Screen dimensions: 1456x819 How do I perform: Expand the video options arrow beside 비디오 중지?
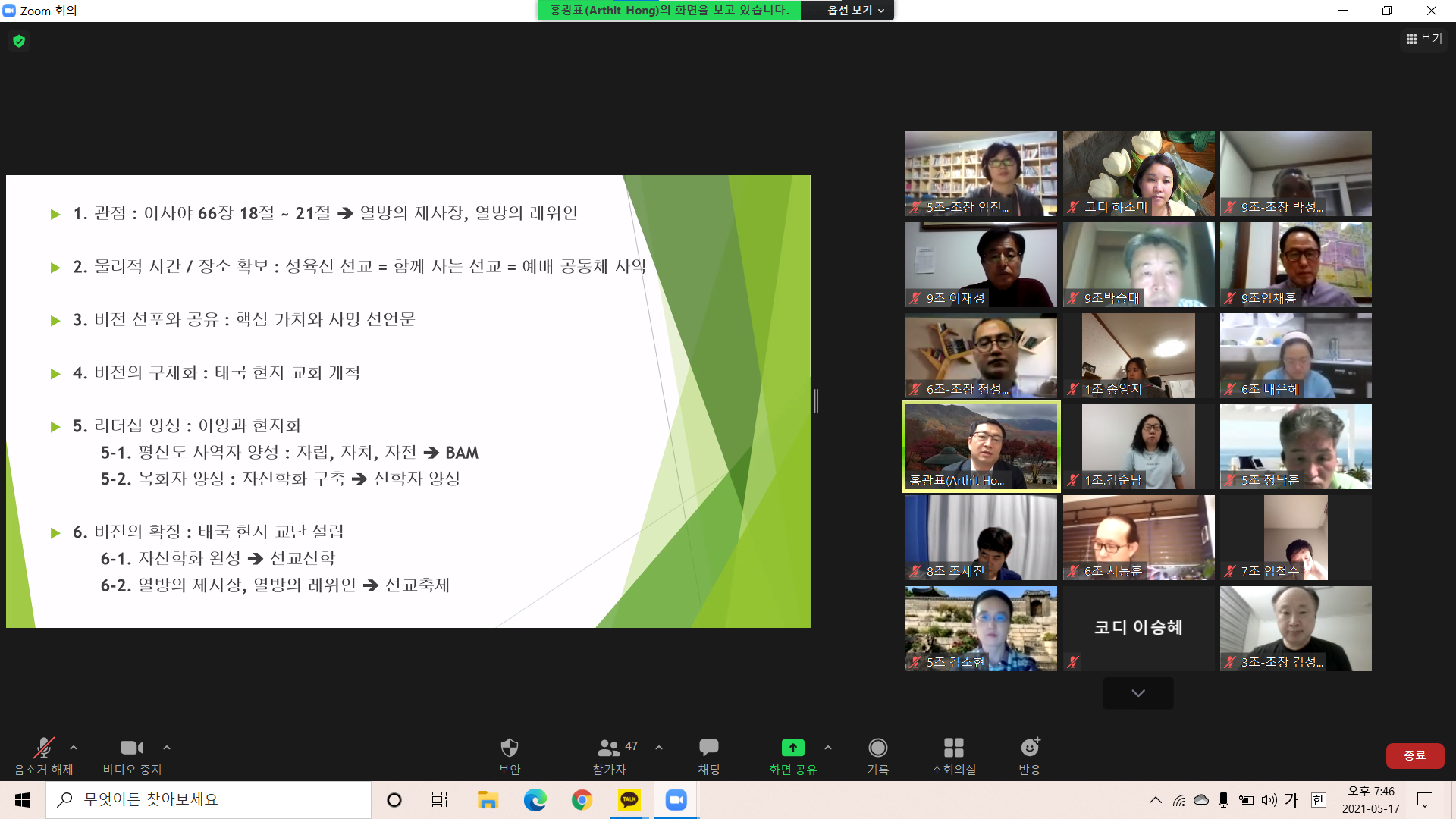[167, 748]
